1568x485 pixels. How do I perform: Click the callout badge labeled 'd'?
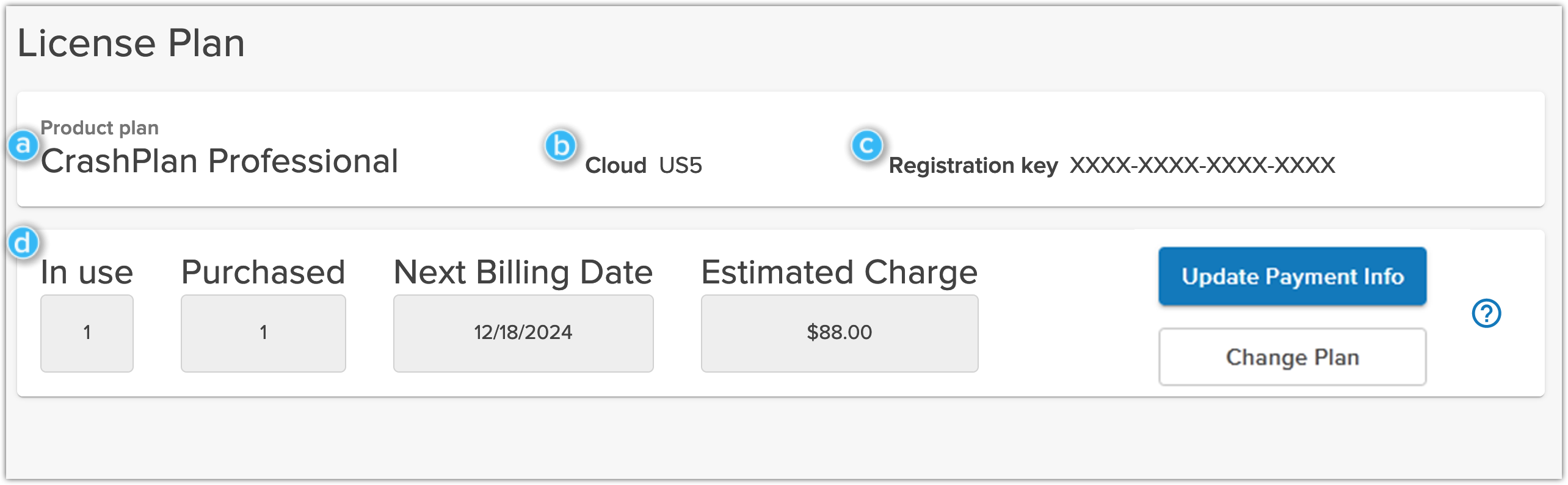point(23,242)
